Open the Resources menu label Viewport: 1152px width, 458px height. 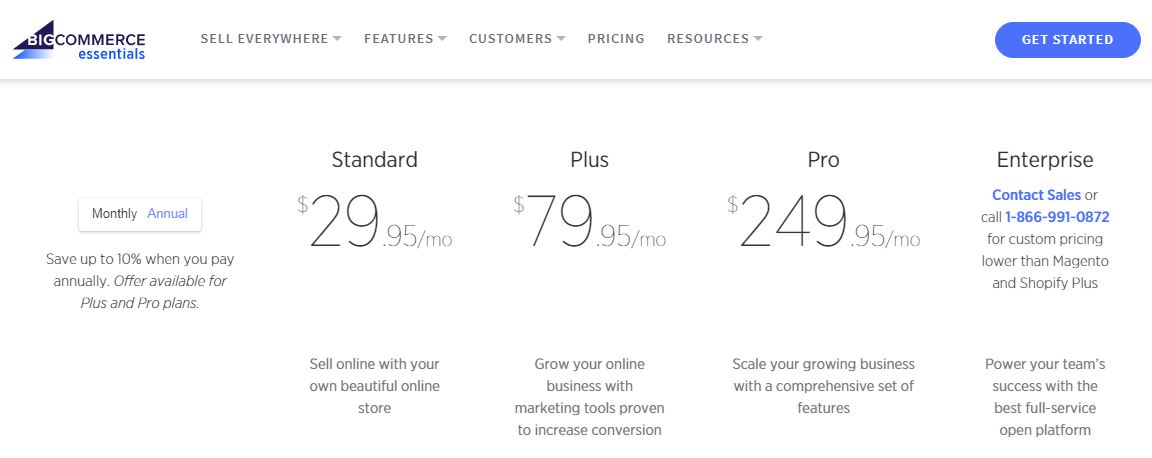coord(708,39)
